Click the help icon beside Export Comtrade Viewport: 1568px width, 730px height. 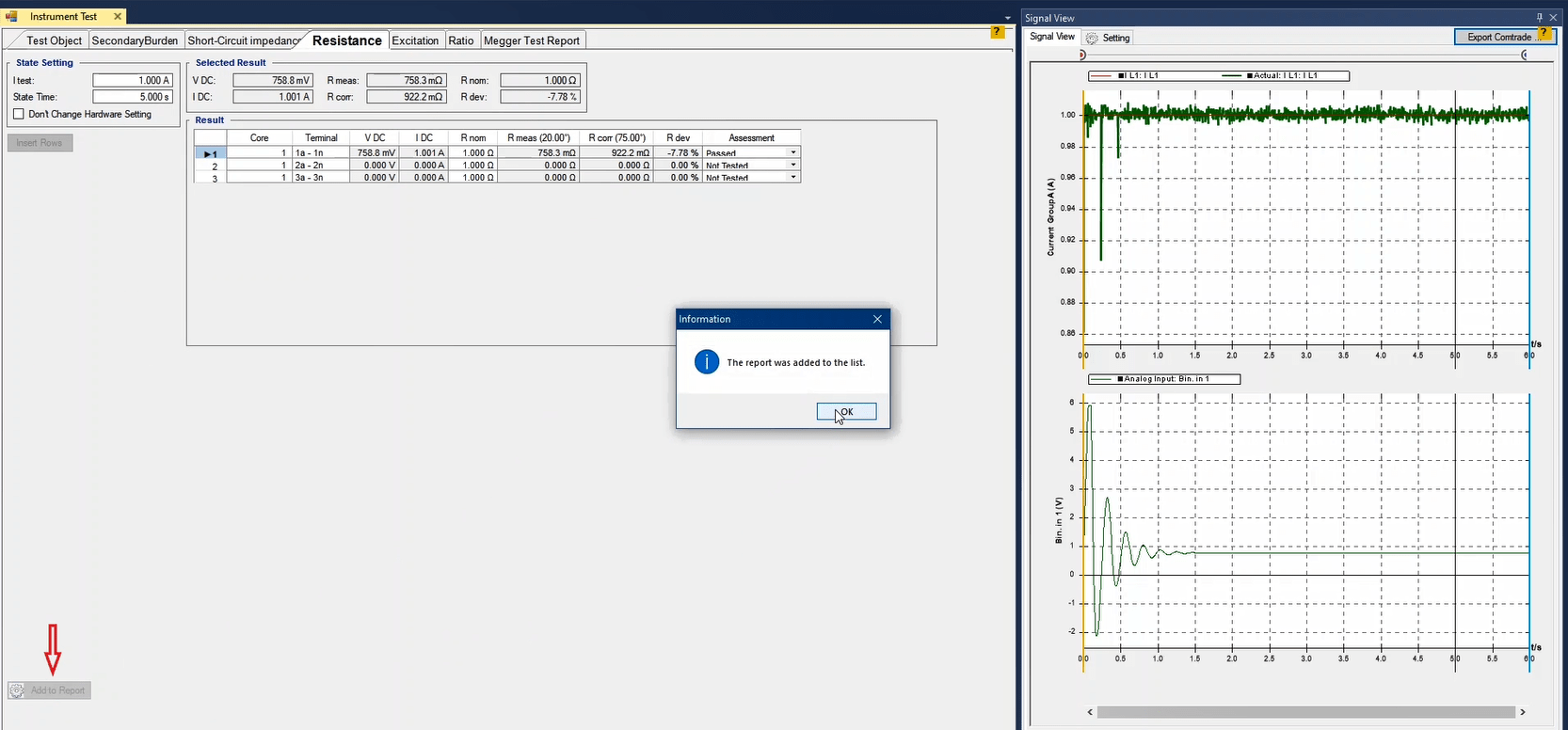[1544, 34]
